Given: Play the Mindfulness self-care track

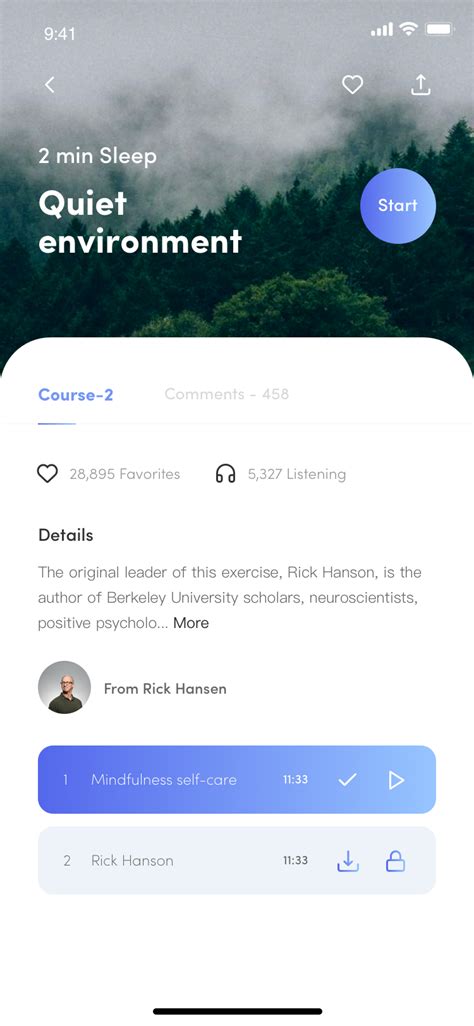Looking at the screenshot, I should (396, 779).
